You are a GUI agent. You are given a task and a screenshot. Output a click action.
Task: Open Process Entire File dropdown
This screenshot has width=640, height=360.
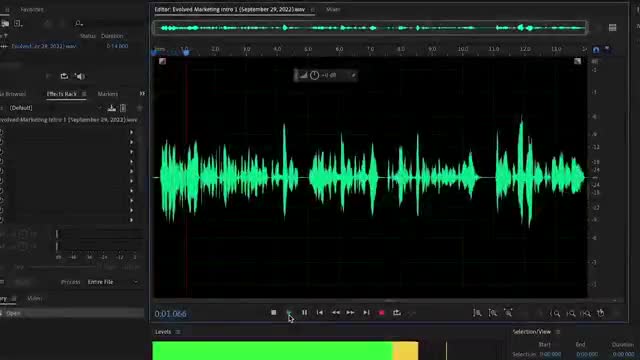[112, 282]
